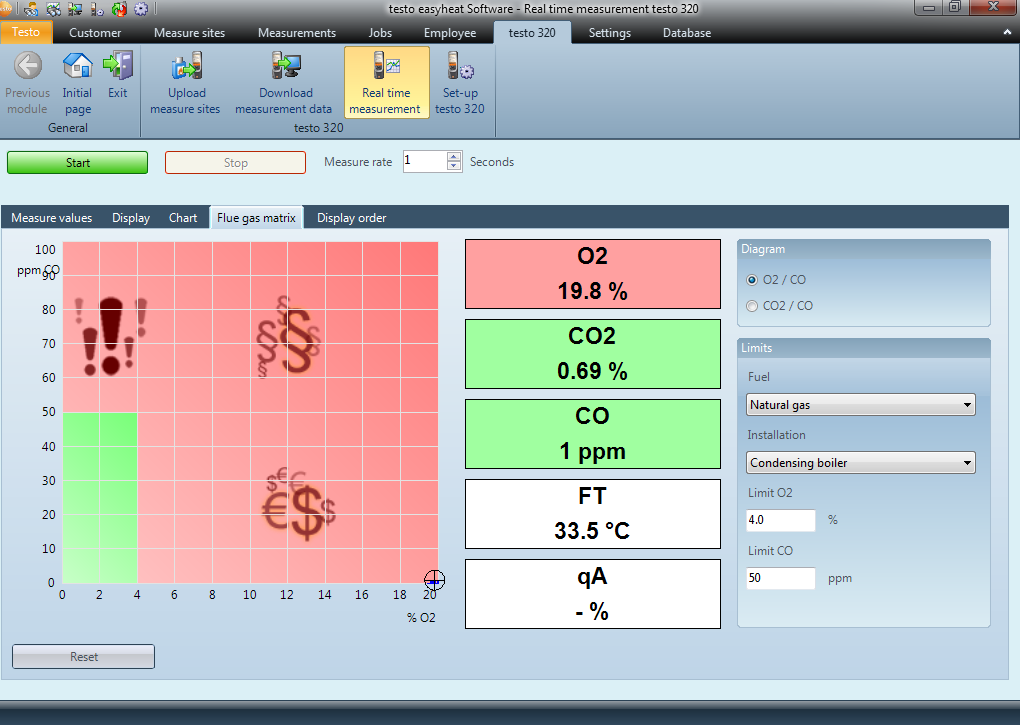
Task: Click the exclamation marks warning zone icon
Action: click(111, 336)
